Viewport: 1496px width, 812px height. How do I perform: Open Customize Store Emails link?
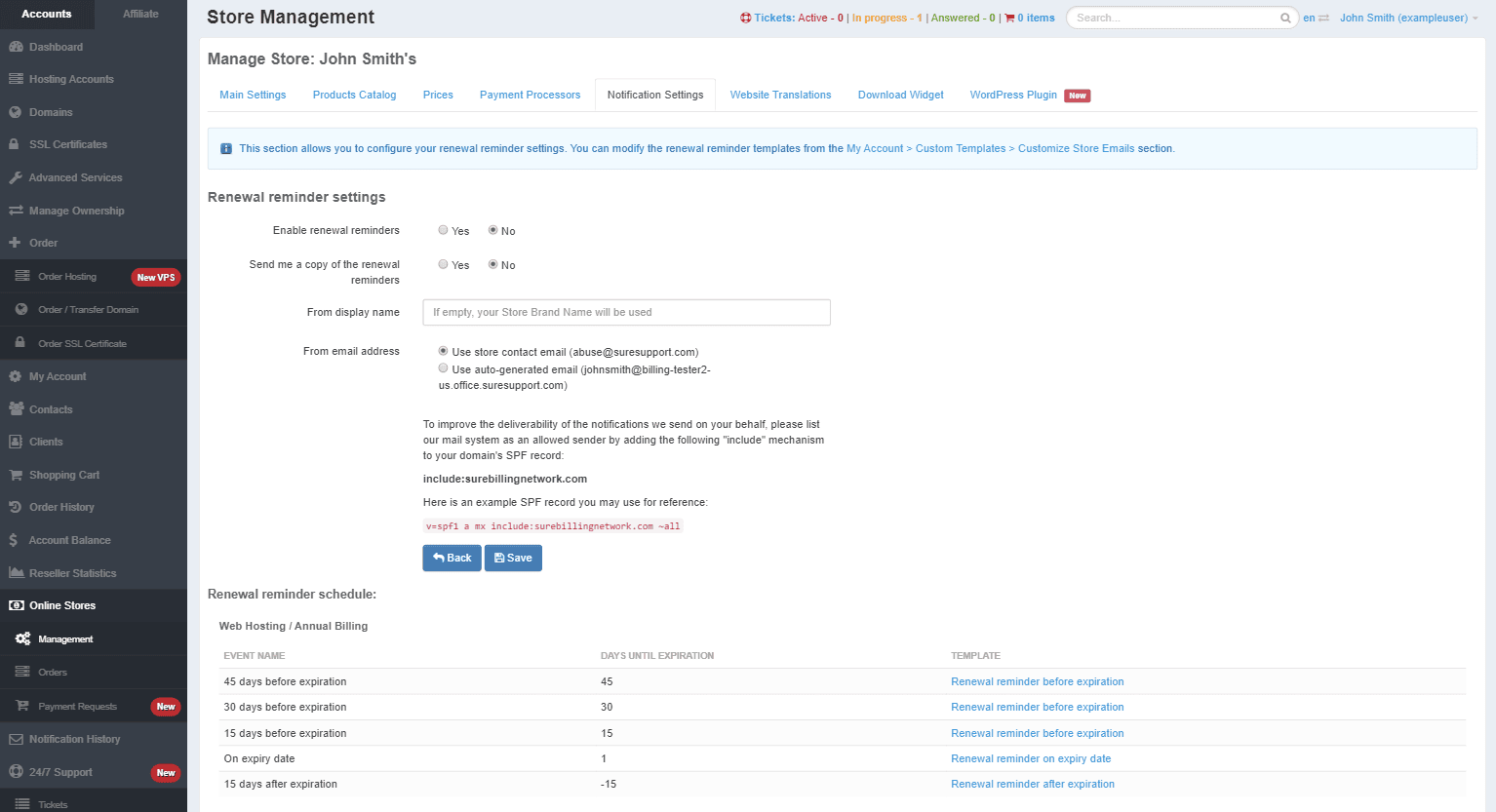(x=1076, y=148)
